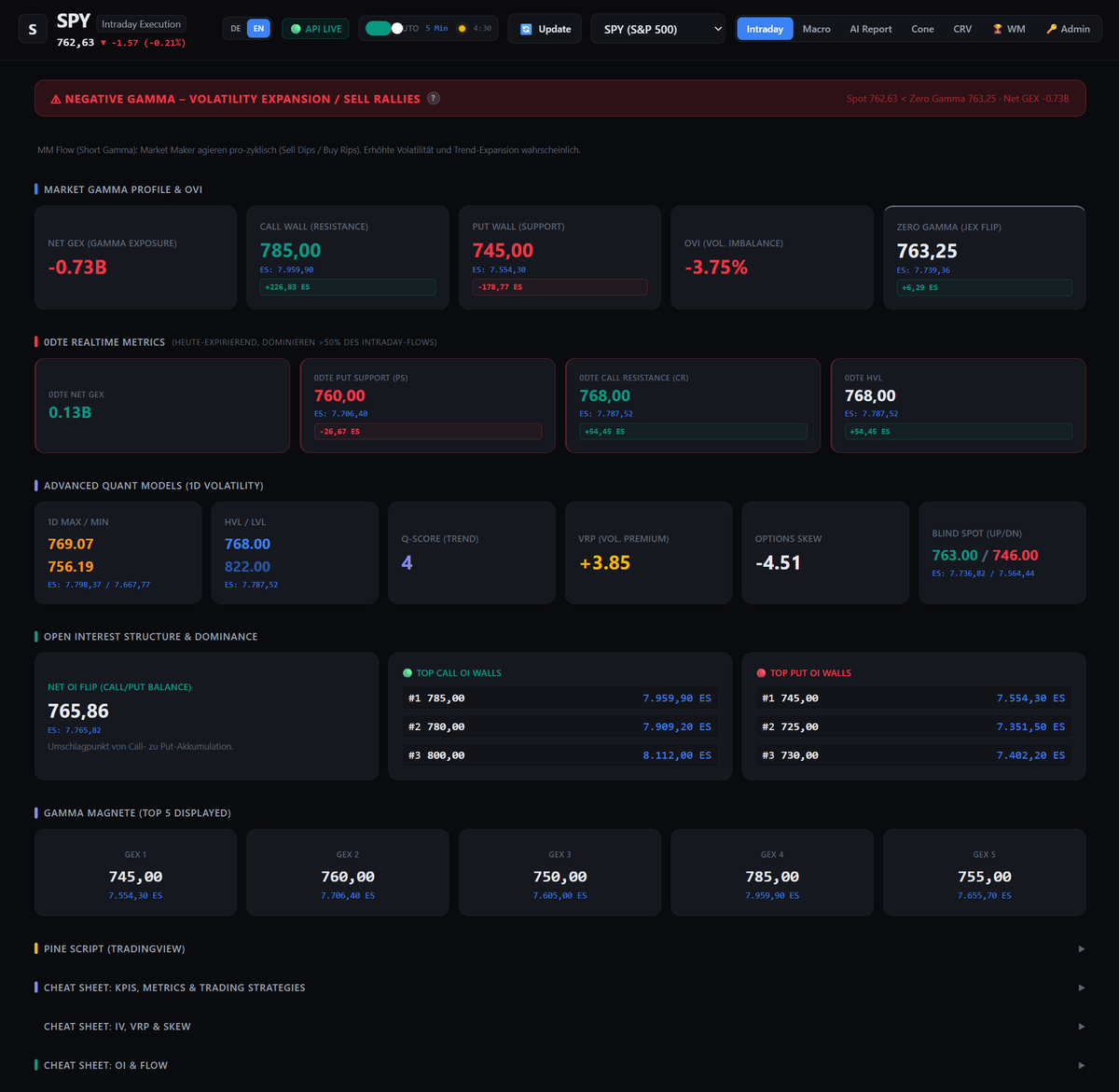The width and height of the screenshot is (1119, 1092).
Task: Switch to the Cone tab
Action: click(922, 29)
